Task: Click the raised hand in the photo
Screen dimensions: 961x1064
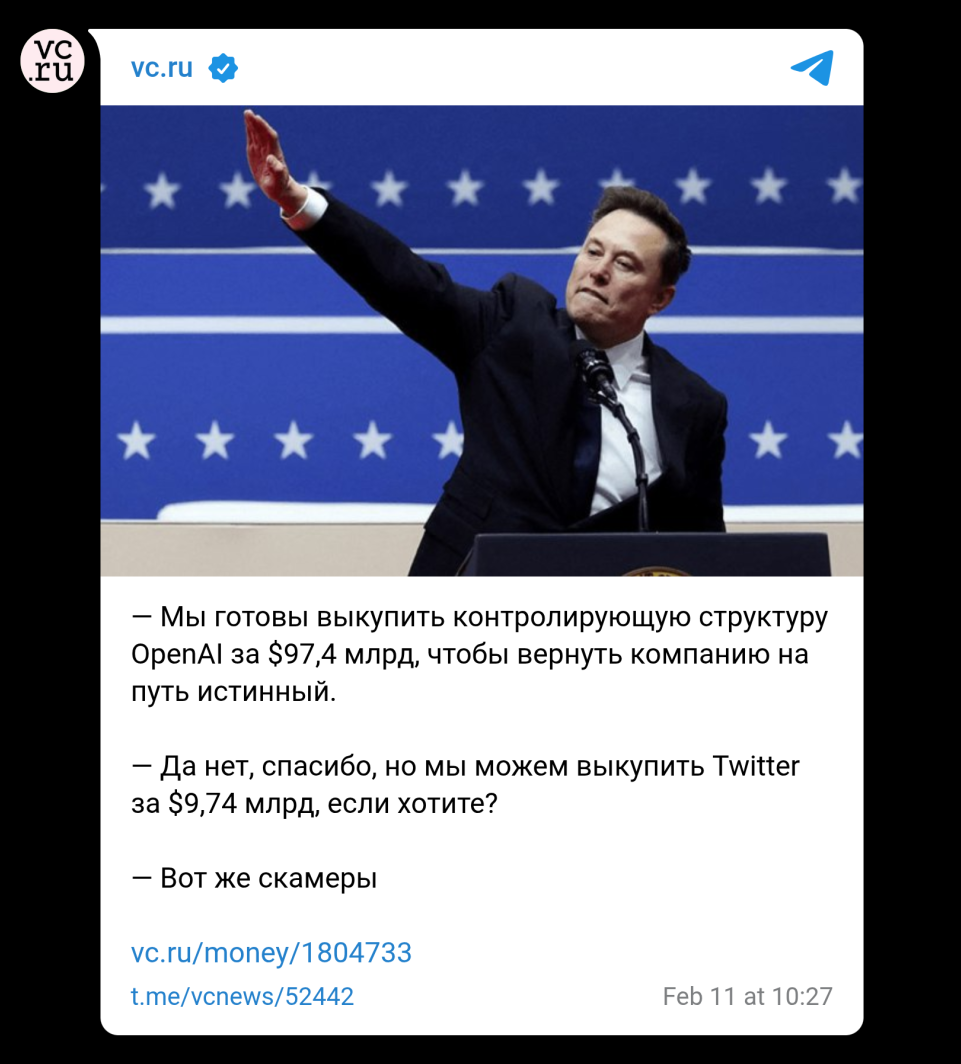Action: (x=268, y=157)
